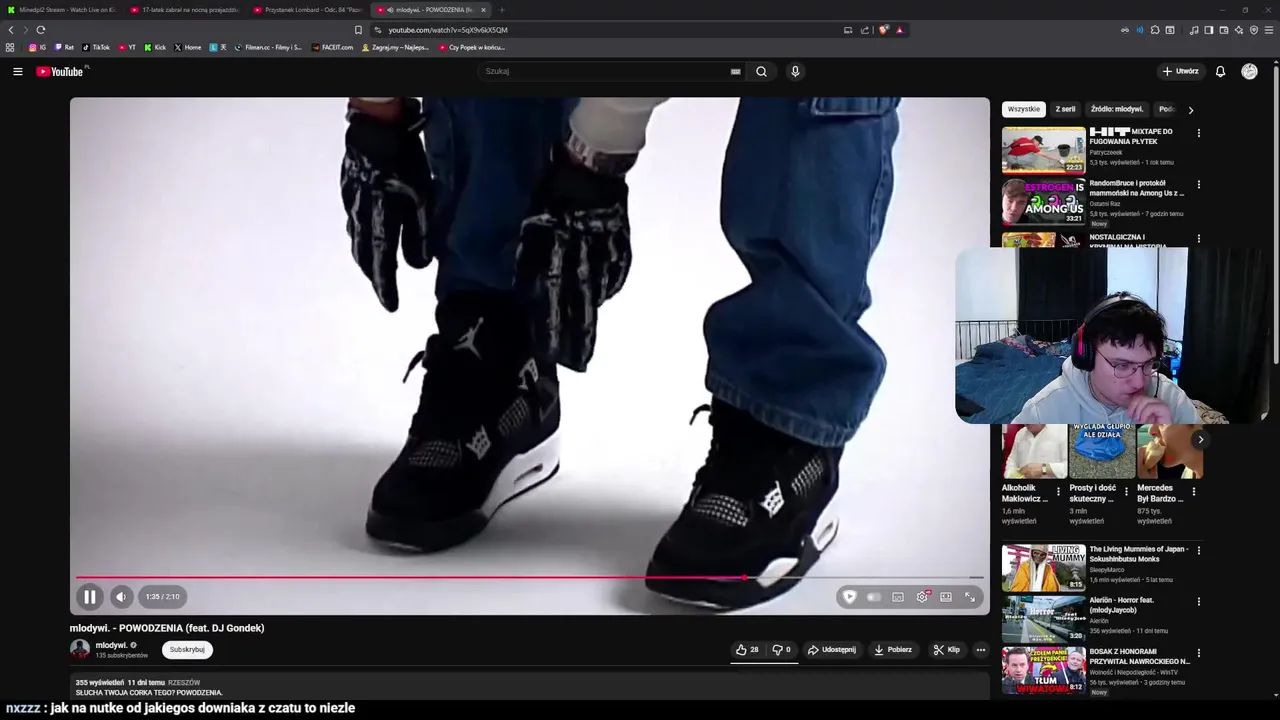Click the mlodywi. channel avatar
Image resolution: width=1280 pixels, height=720 pixels.
coord(80,649)
